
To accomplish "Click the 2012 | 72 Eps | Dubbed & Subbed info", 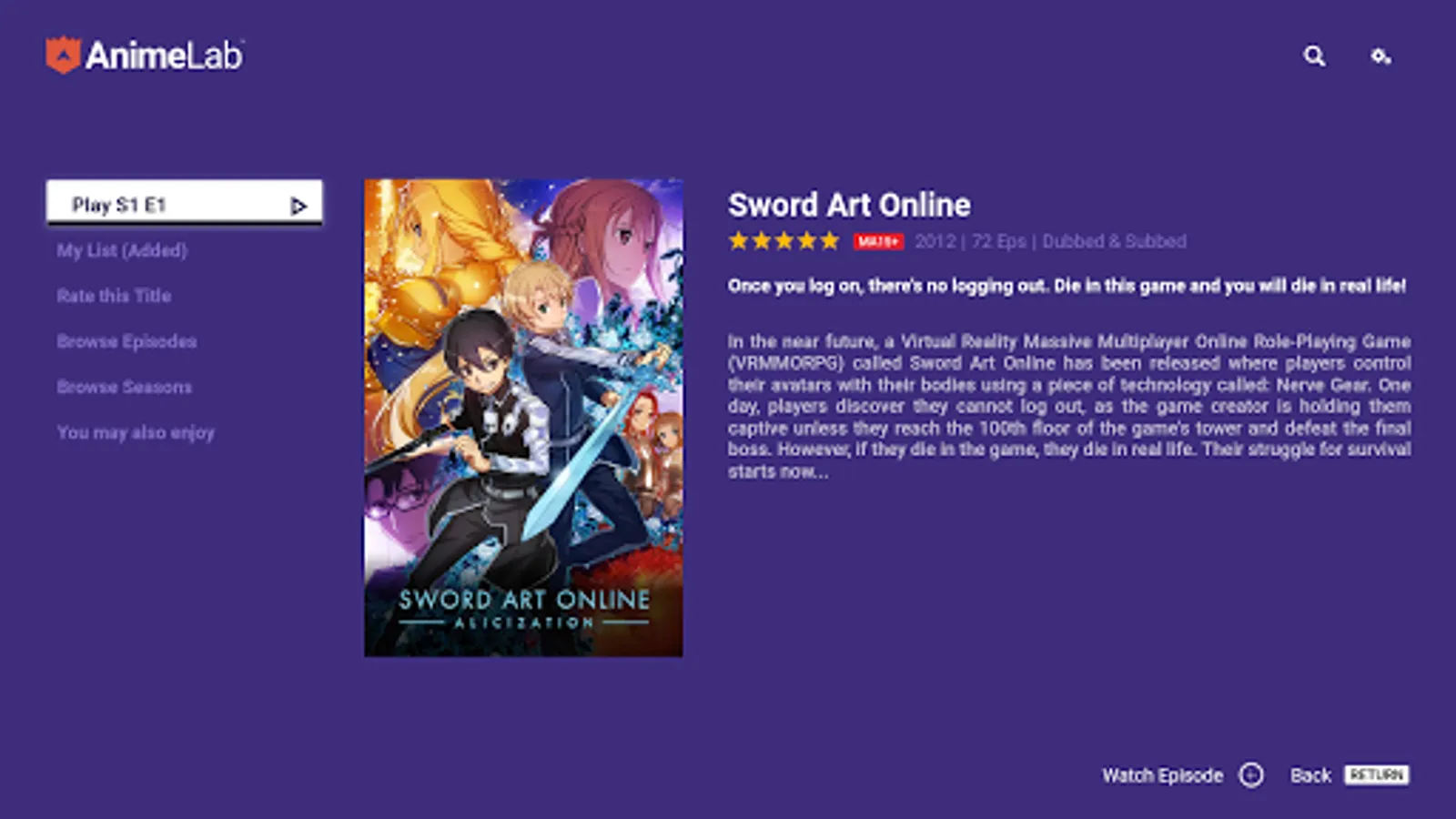I will [x=1050, y=241].
